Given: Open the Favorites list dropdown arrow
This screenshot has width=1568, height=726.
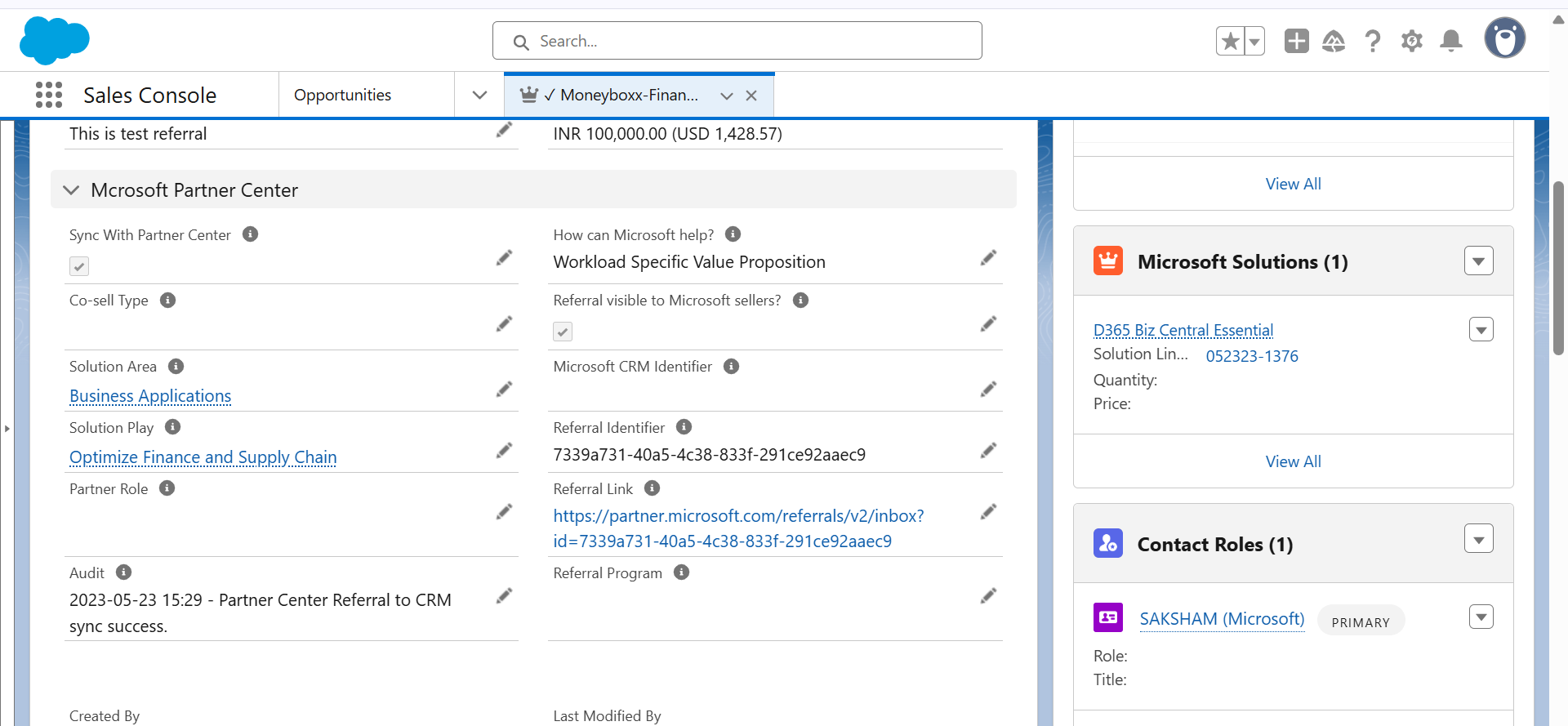Looking at the screenshot, I should coord(1254,40).
